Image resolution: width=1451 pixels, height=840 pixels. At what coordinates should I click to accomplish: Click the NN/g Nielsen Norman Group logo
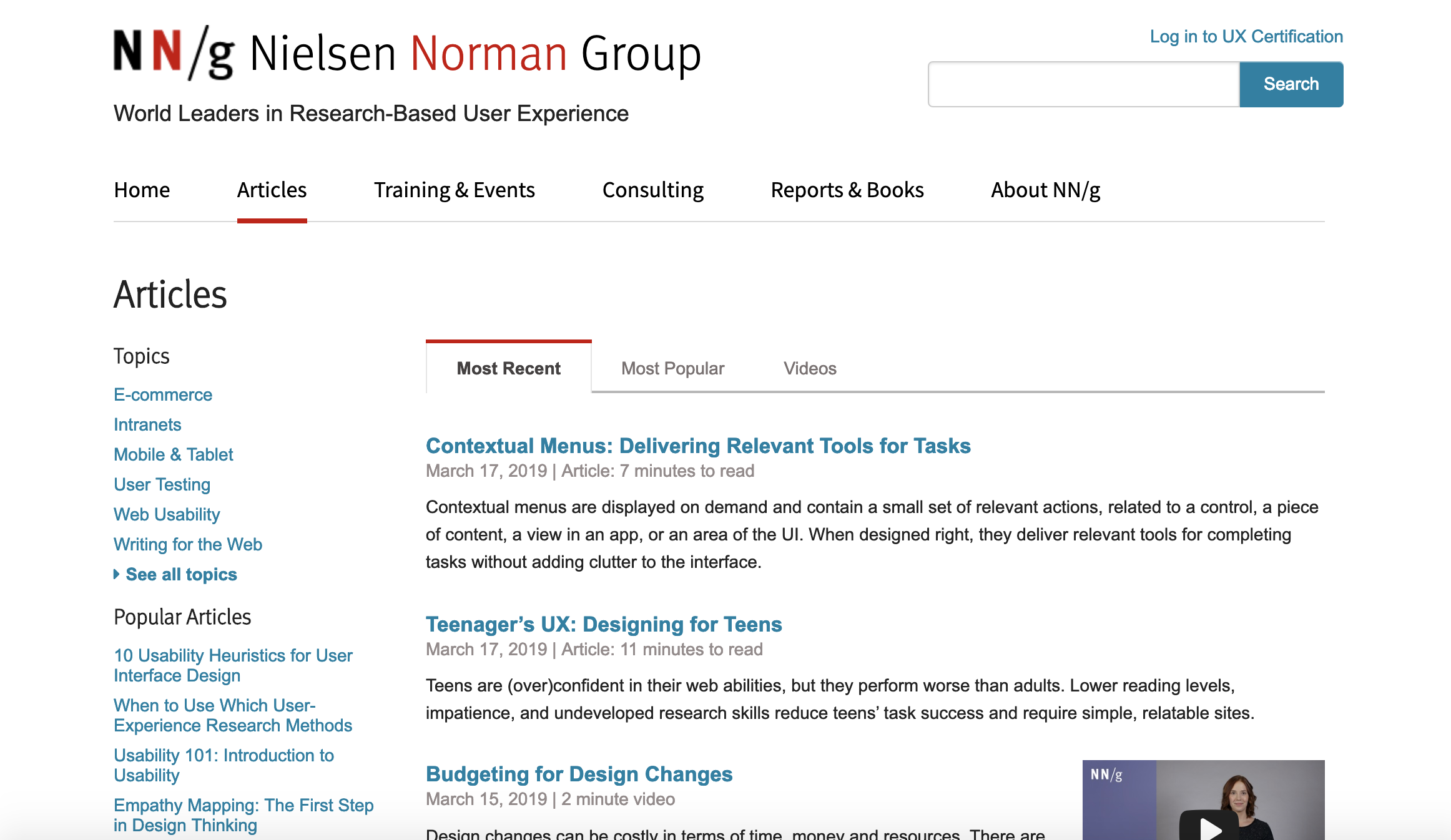coord(407,54)
